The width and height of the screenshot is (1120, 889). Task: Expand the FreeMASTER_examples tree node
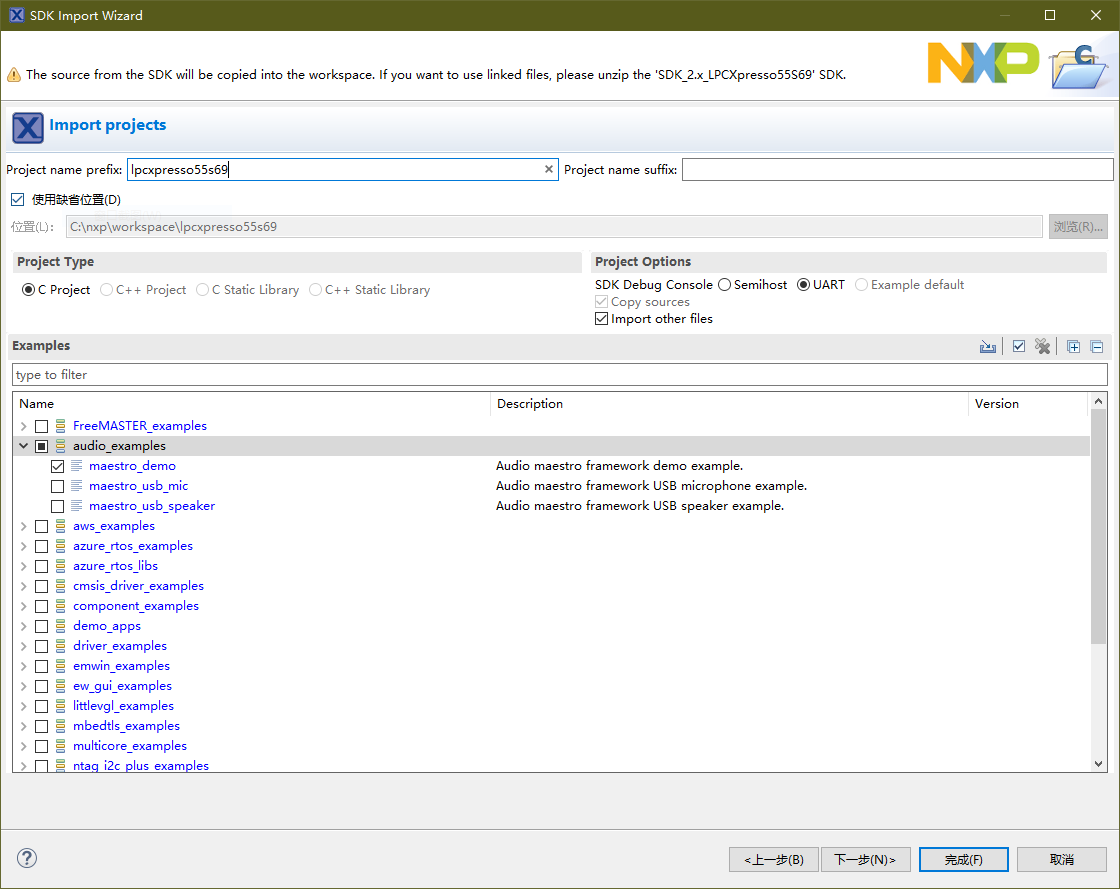point(24,426)
